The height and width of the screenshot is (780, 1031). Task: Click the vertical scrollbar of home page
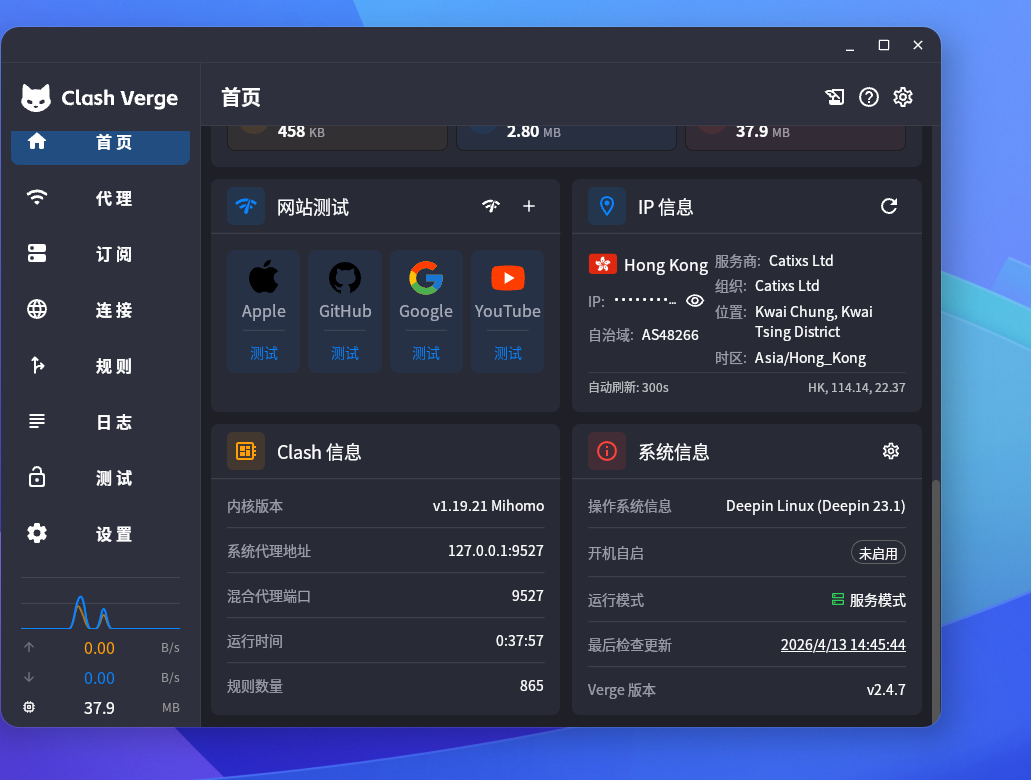click(936, 602)
